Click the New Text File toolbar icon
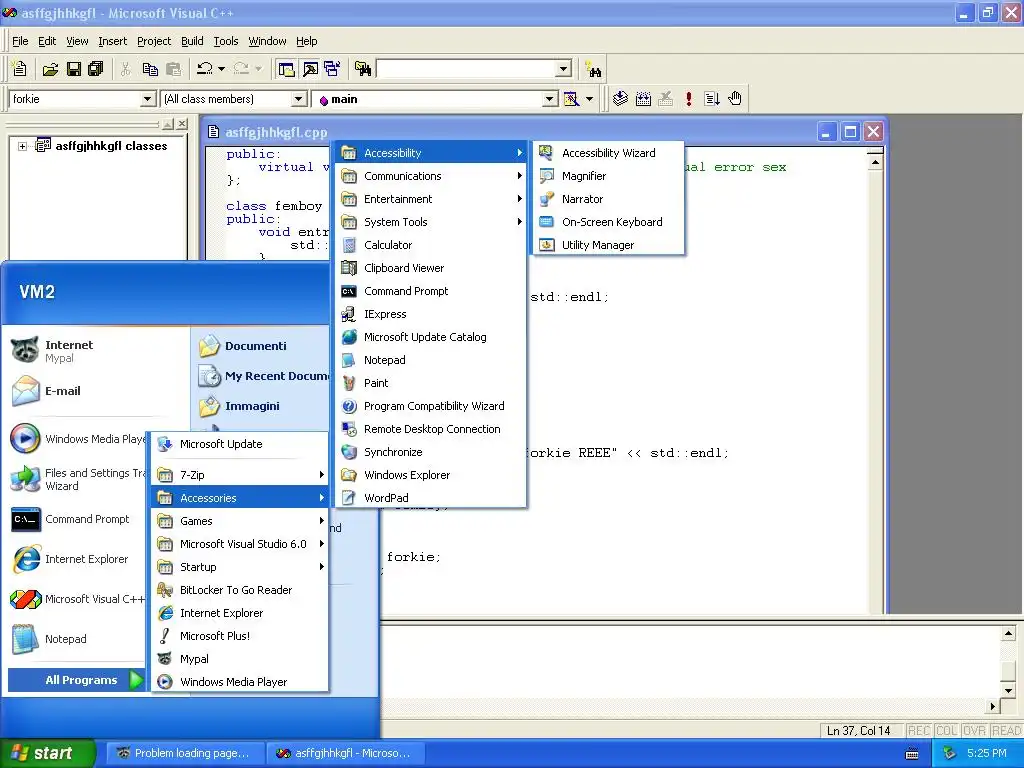Image resolution: width=1024 pixels, height=768 pixels. (x=20, y=69)
